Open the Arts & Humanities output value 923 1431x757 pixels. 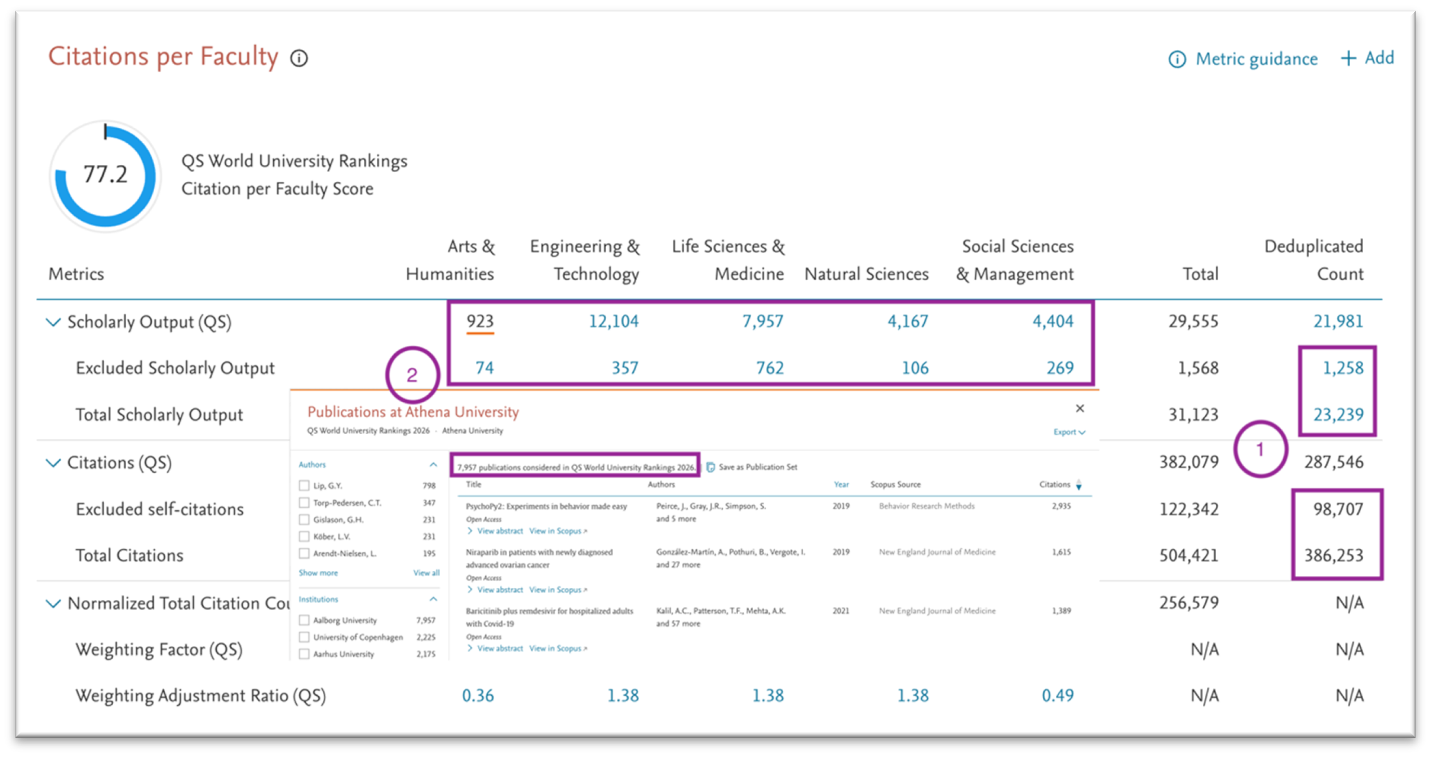(479, 322)
